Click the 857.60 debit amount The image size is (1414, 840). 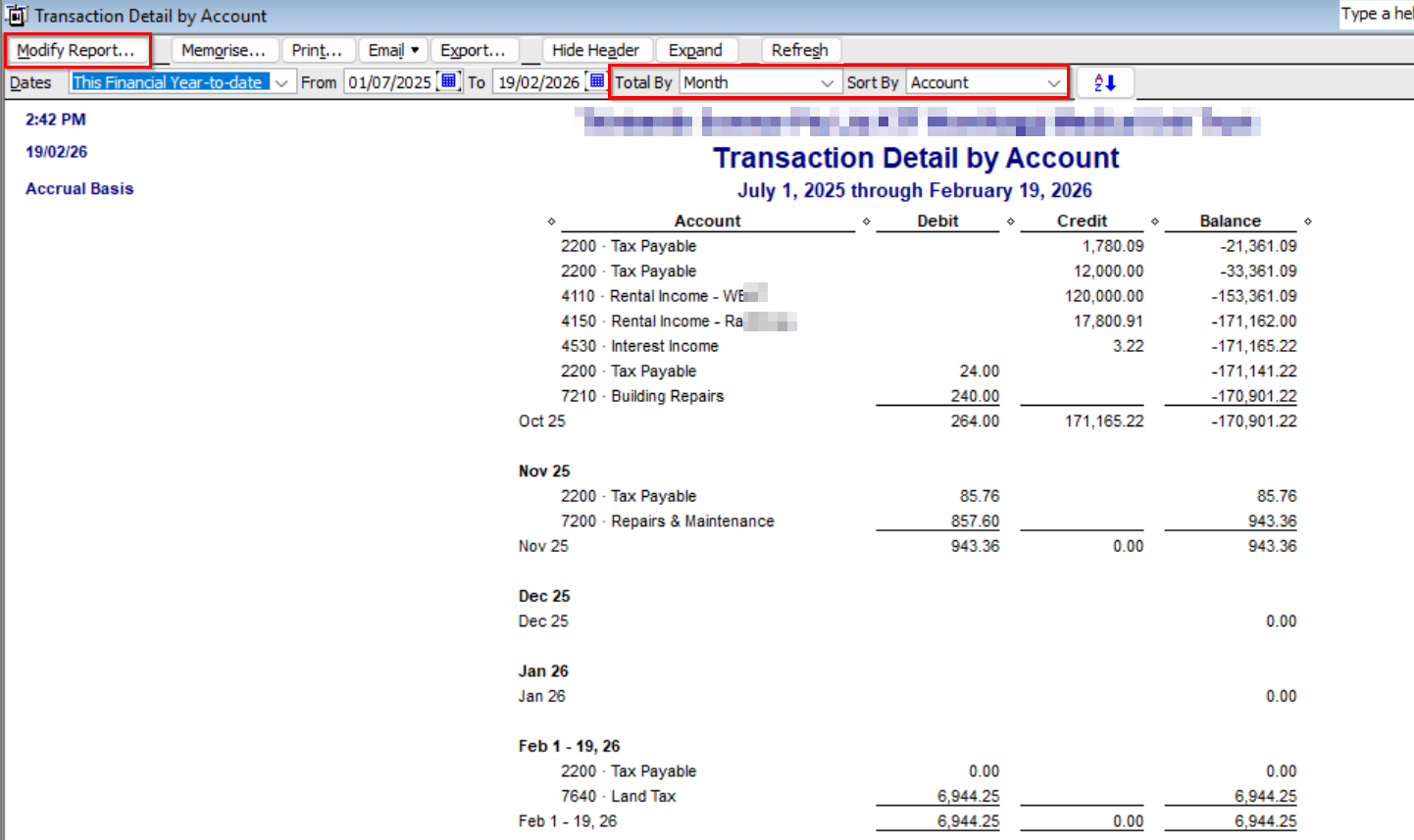pyautogui.click(x=975, y=521)
